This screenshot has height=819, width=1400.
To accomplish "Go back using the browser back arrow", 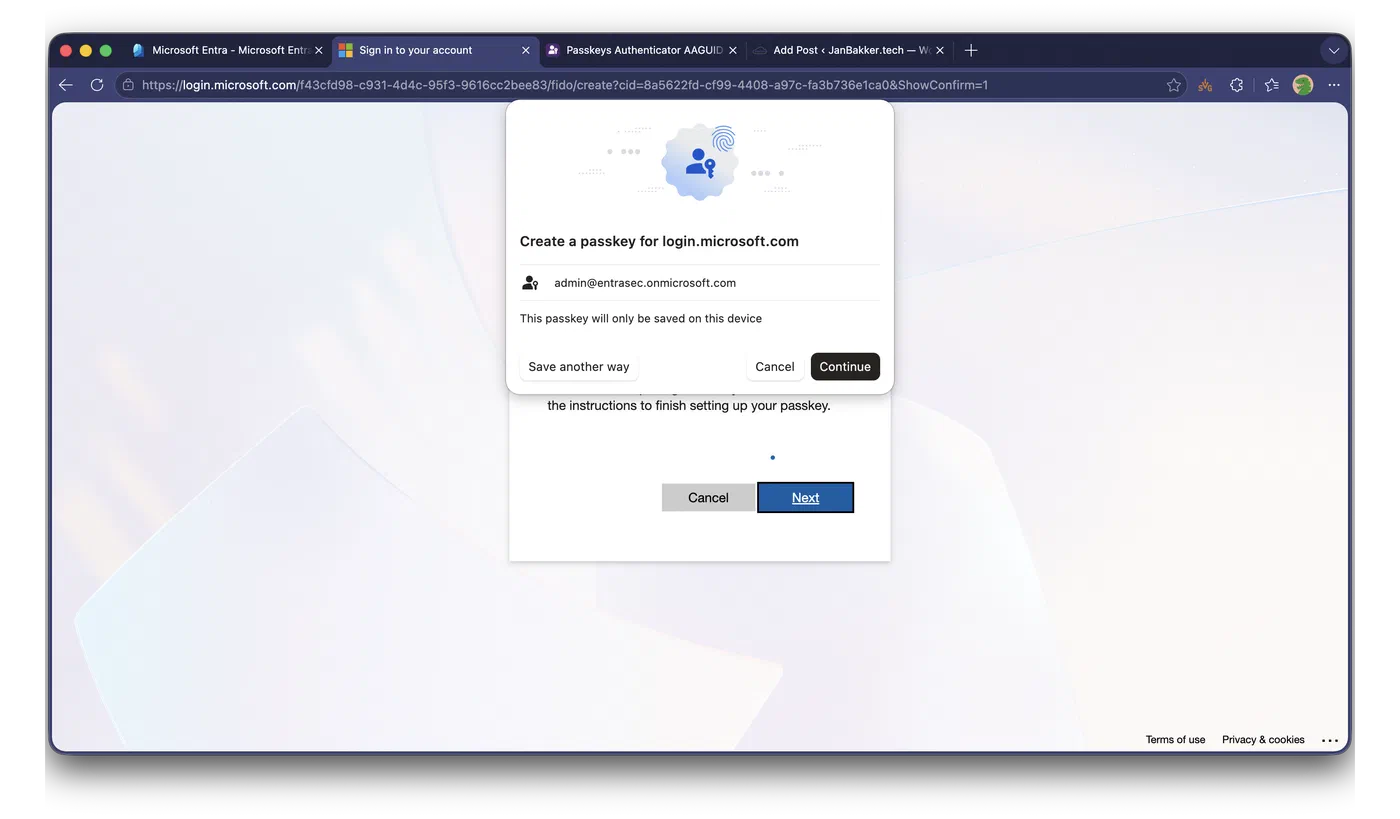I will 66,85.
